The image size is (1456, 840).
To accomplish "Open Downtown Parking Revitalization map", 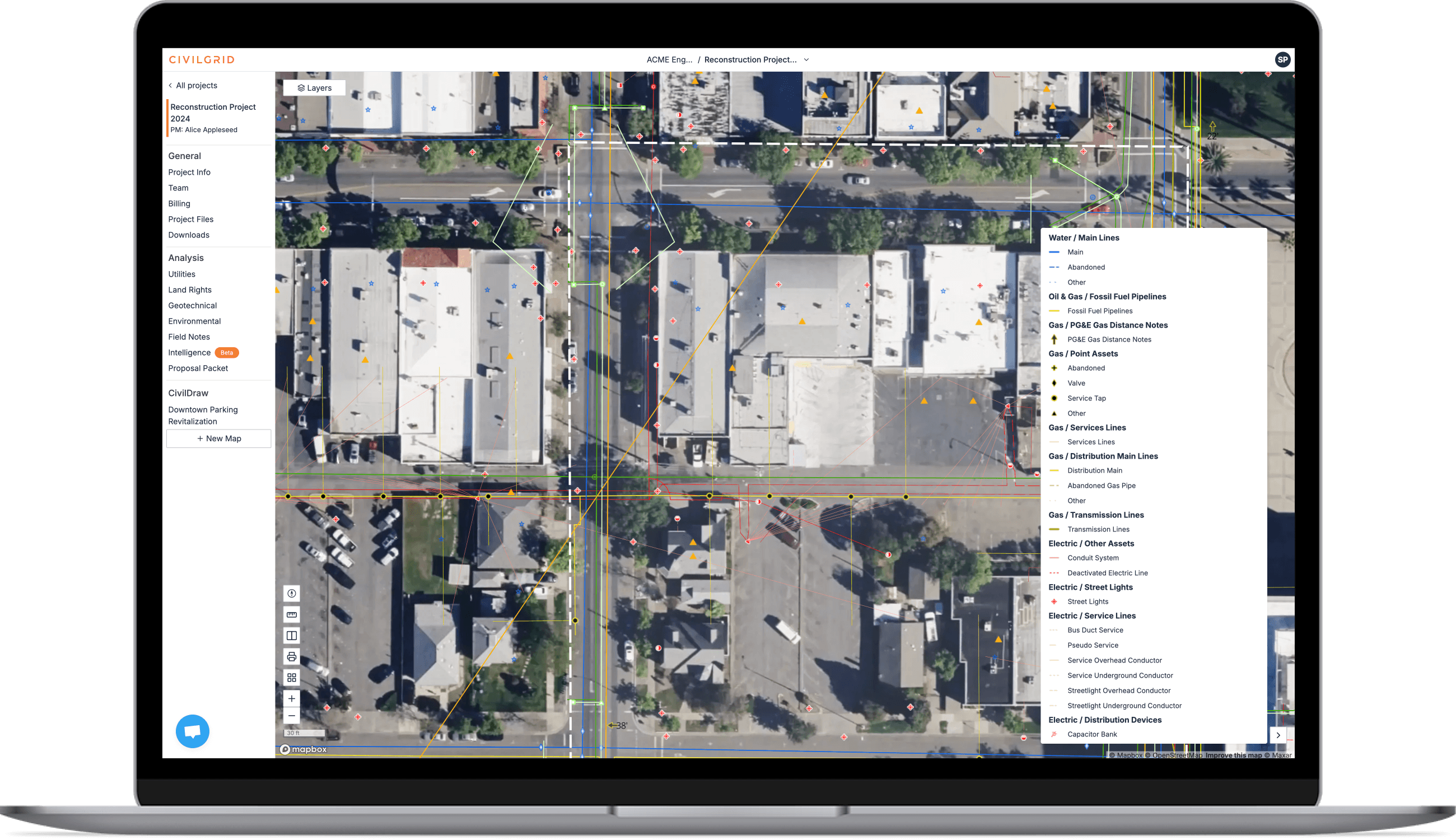I will pos(203,416).
